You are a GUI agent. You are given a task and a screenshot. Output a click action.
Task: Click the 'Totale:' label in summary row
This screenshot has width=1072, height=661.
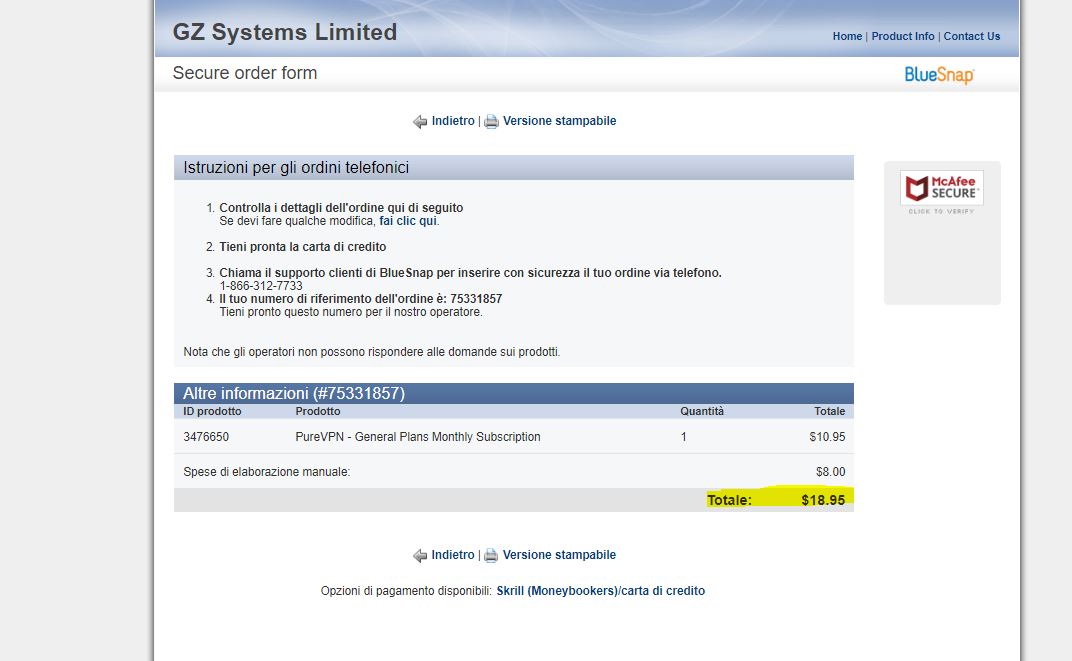(729, 500)
